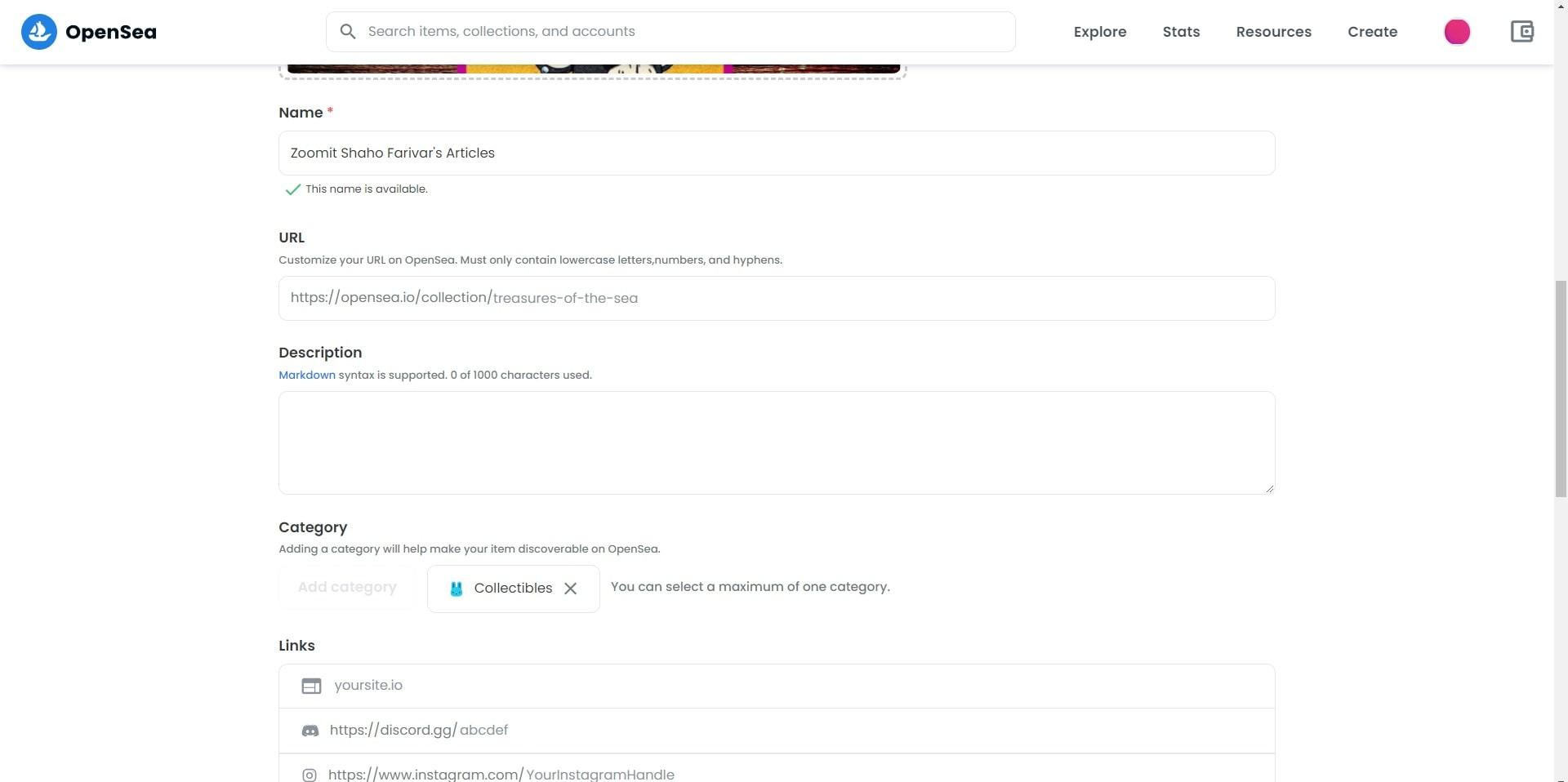Click the Add category button
1568x782 pixels.
click(347, 588)
